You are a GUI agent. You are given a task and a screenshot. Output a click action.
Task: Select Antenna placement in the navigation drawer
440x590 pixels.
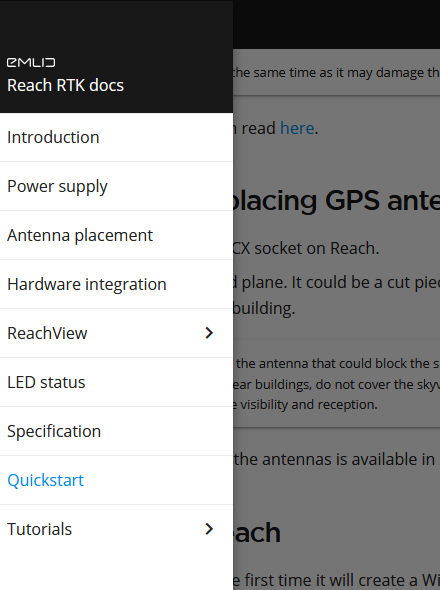point(116,235)
